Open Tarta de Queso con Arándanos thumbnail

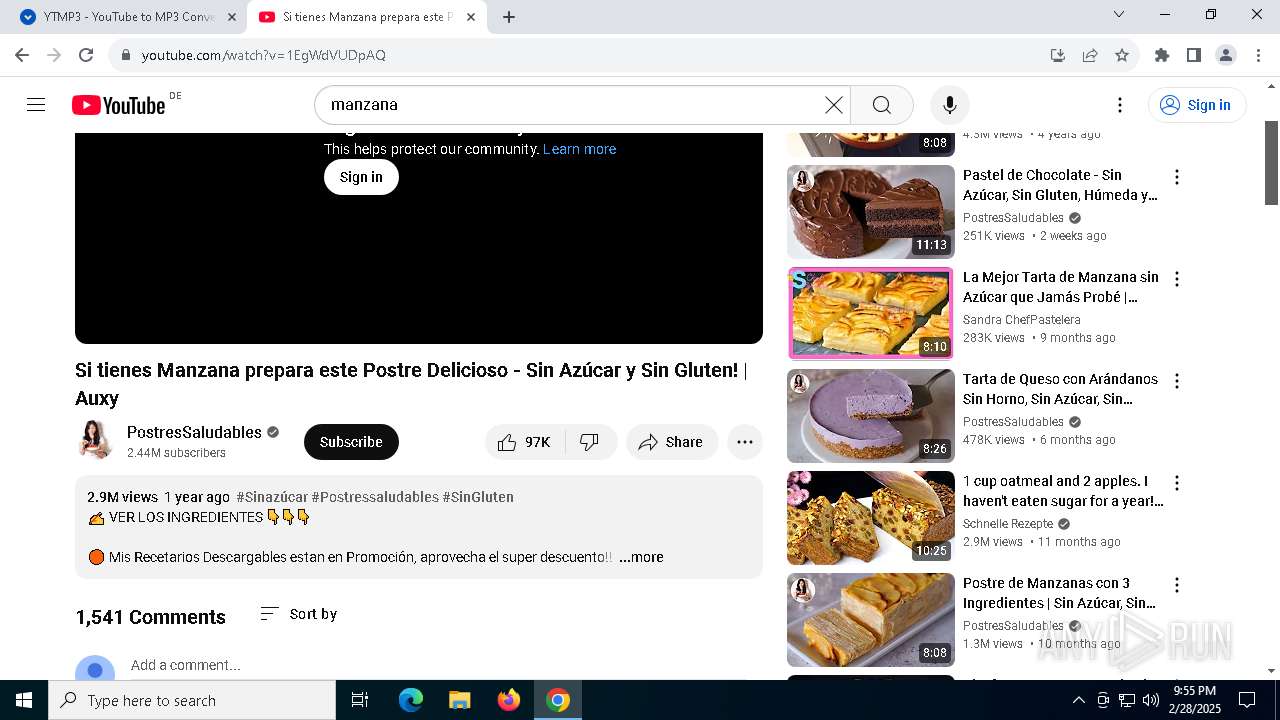pos(871,416)
